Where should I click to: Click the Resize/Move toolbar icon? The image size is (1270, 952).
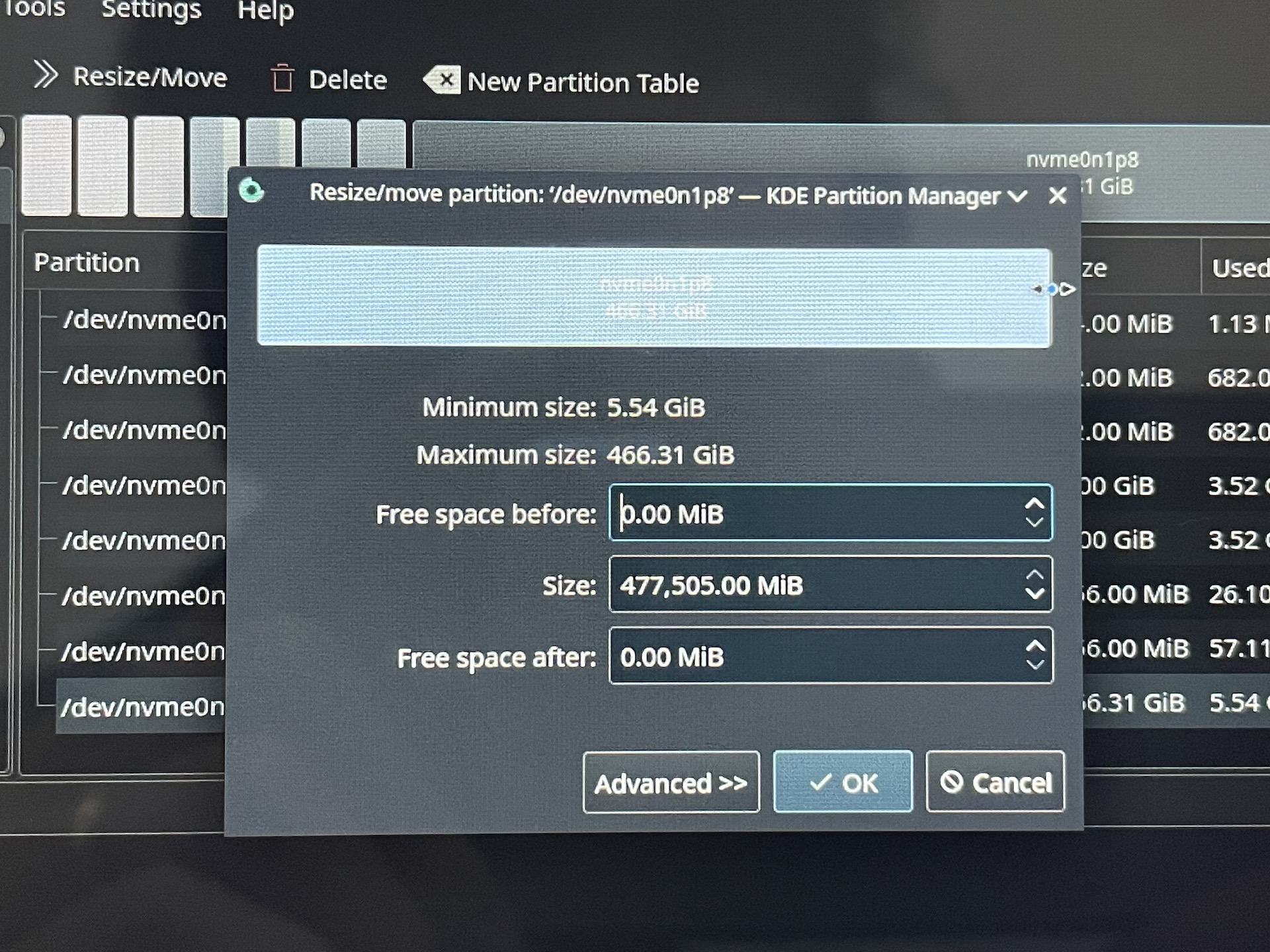[x=46, y=75]
